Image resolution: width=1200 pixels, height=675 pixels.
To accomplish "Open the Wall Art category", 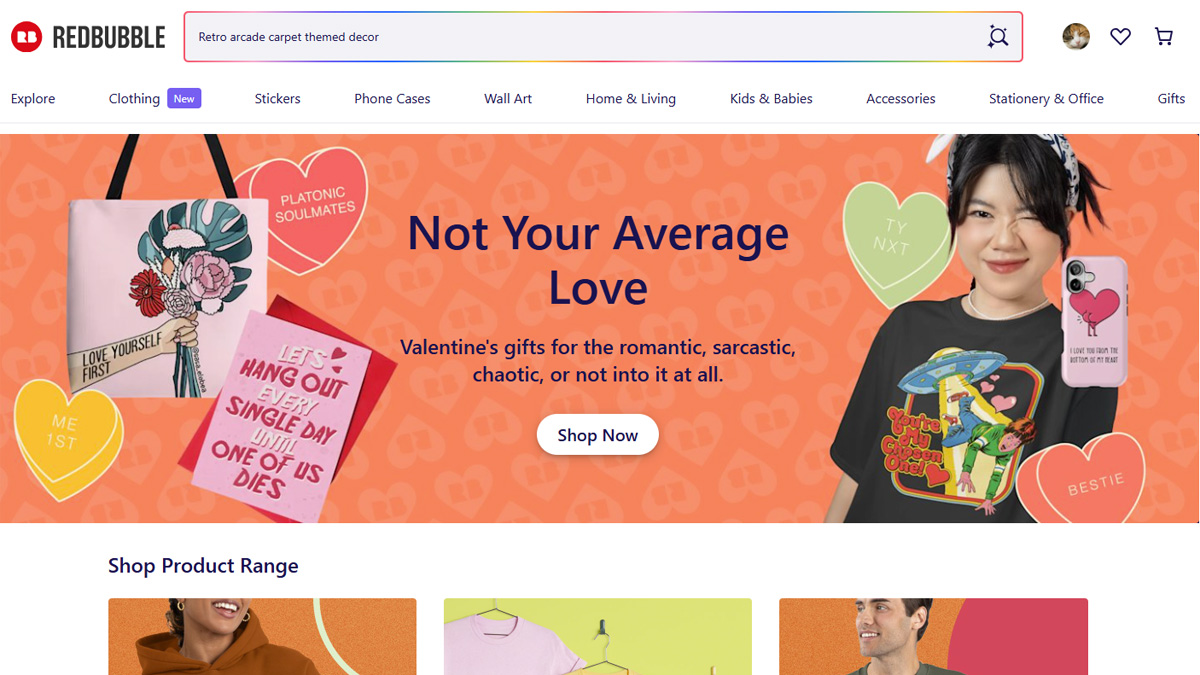I will tap(508, 99).
